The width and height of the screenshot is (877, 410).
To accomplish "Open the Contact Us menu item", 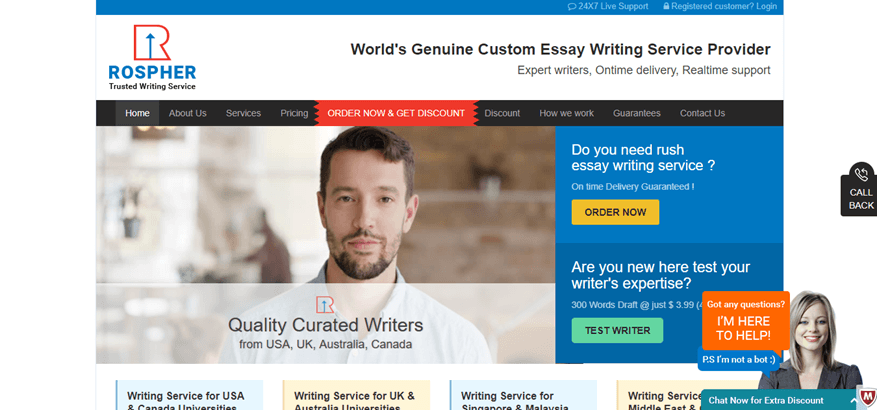I will [x=702, y=113].
